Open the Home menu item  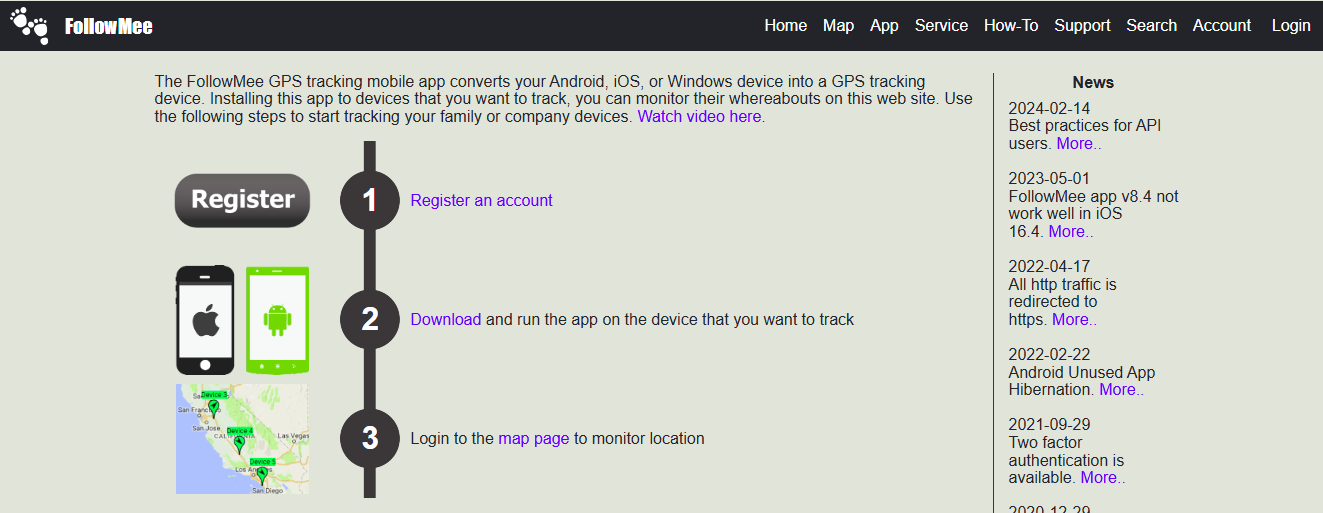785,26
